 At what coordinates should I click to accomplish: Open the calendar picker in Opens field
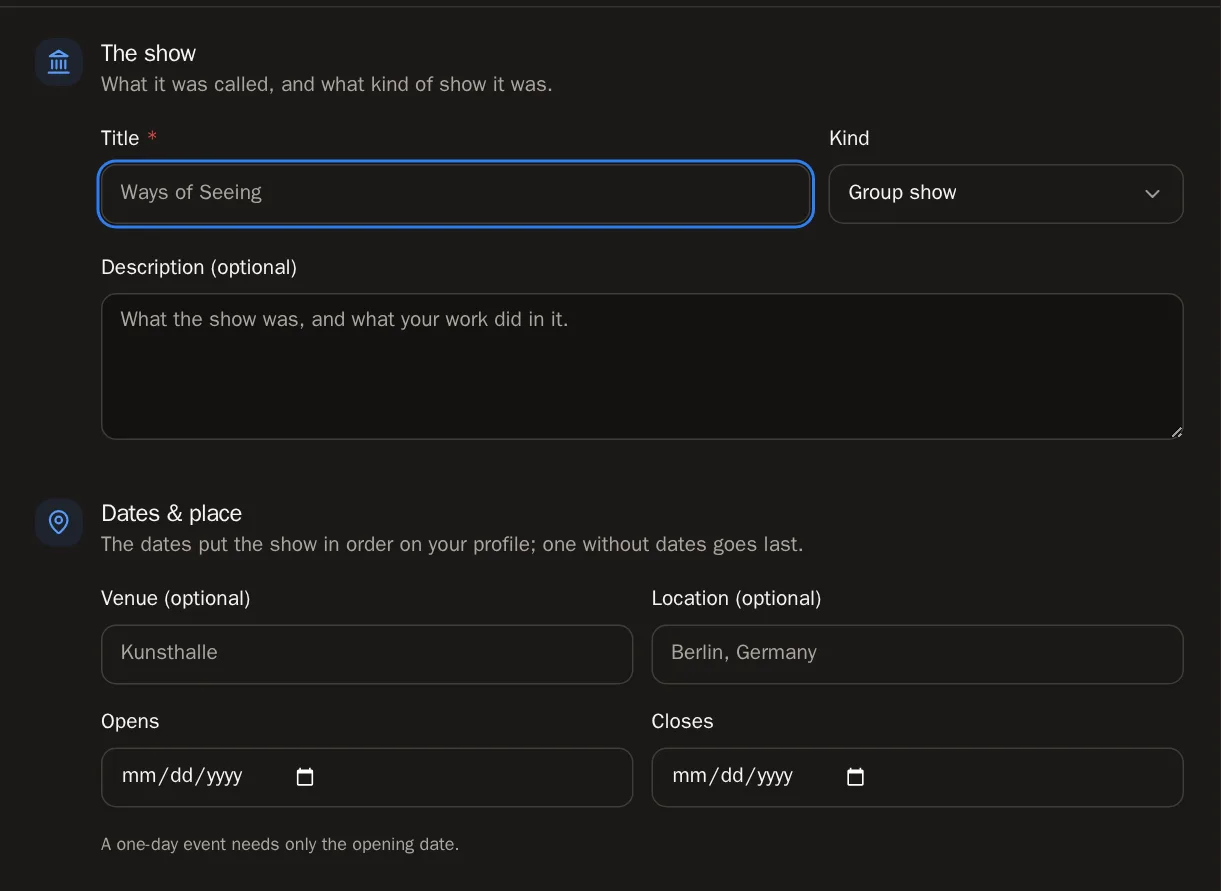305,777
